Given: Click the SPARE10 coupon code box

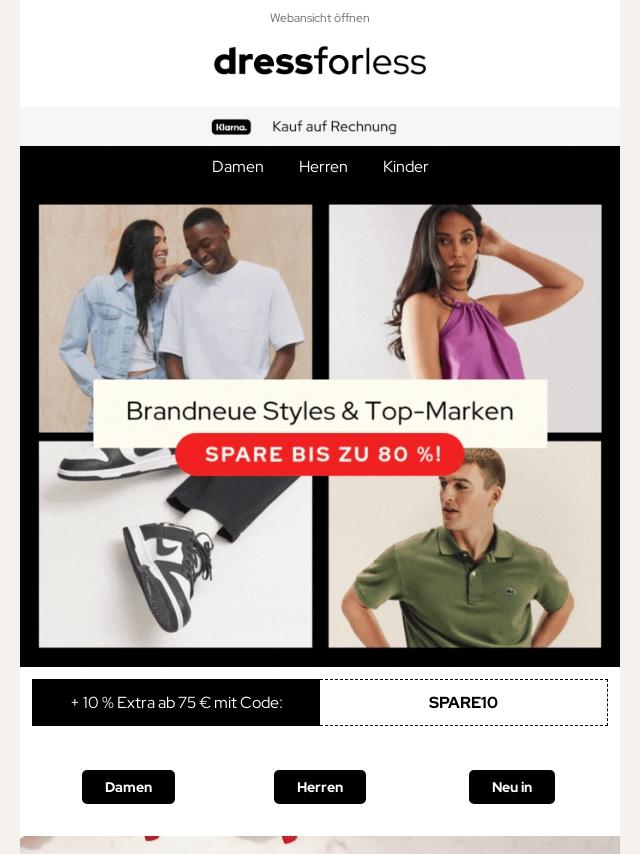Looking at the screenshot, I should [464, 702].
